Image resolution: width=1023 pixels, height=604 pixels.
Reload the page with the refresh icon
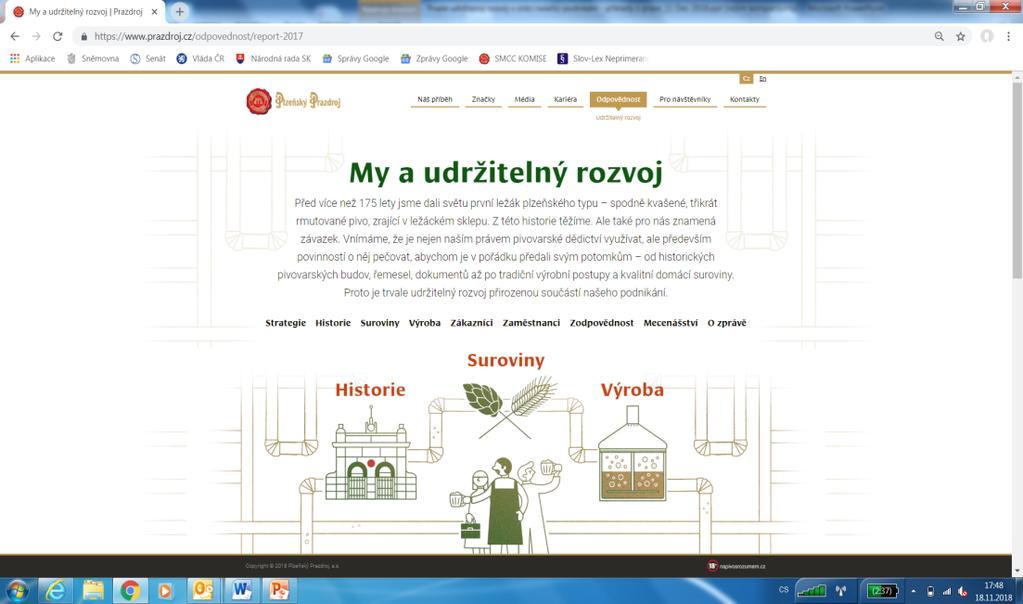point(57,37)
